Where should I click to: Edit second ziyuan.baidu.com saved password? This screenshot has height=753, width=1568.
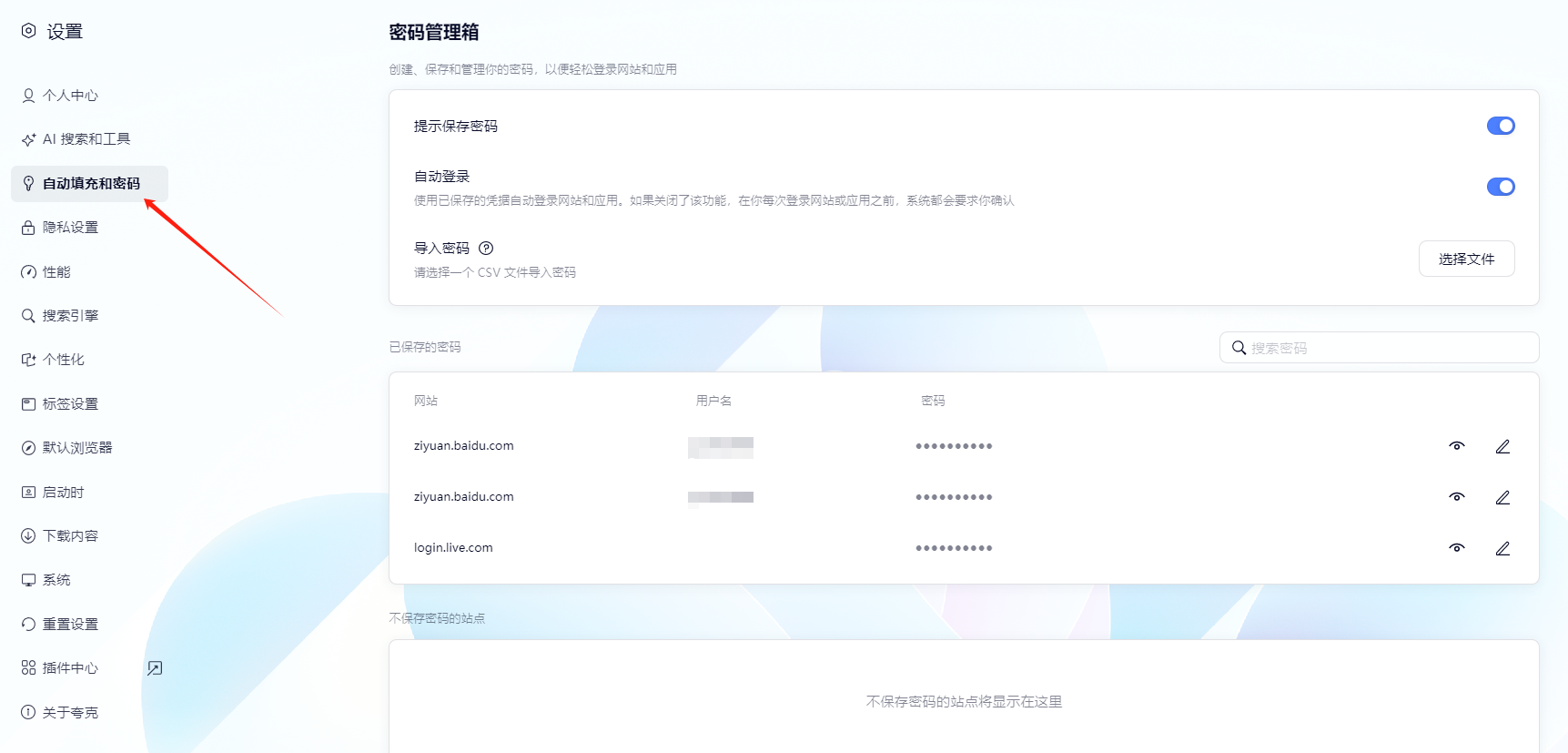[x=1502, y=497]
